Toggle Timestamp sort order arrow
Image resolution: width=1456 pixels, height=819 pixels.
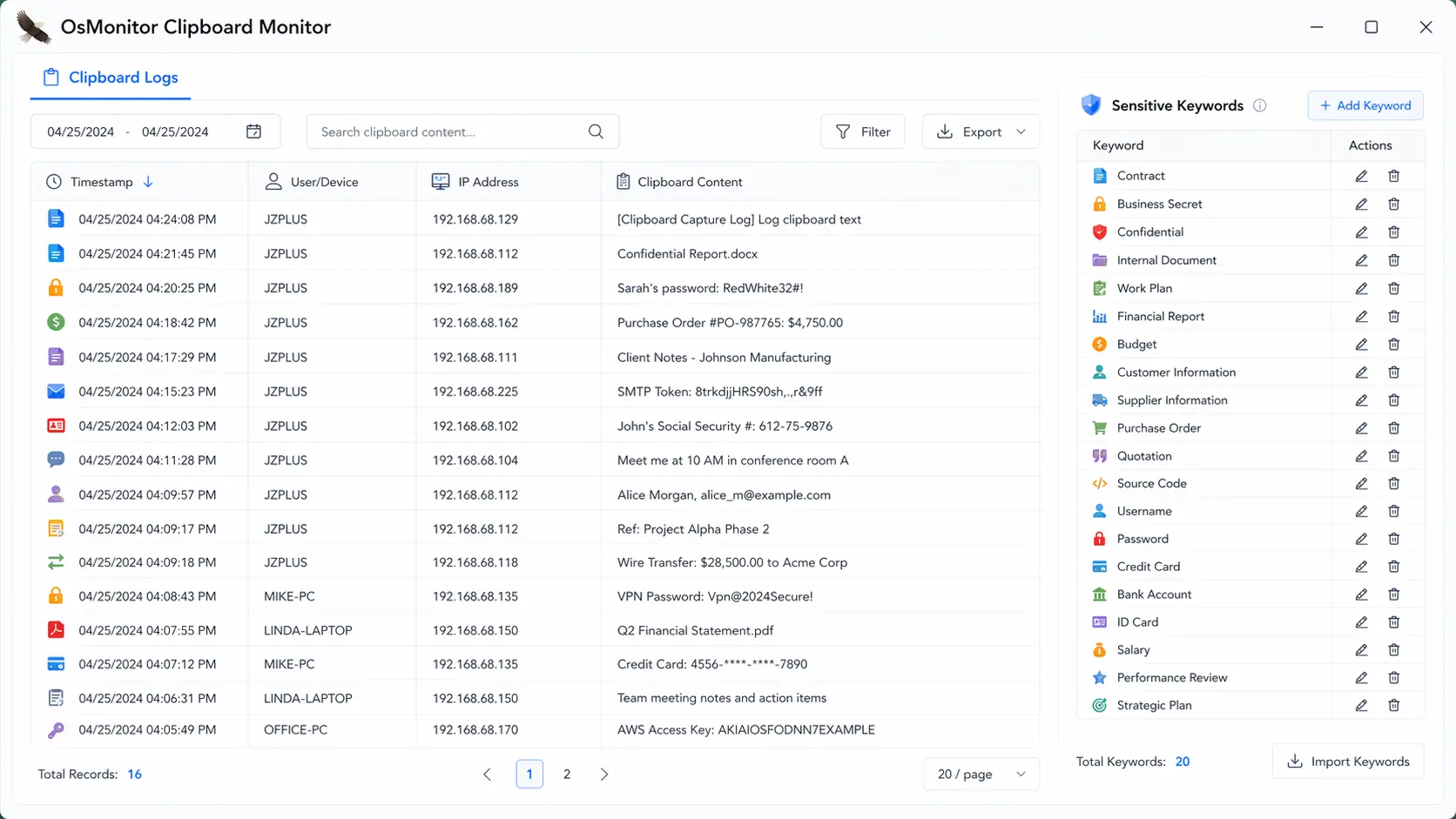tap(148, 182)
